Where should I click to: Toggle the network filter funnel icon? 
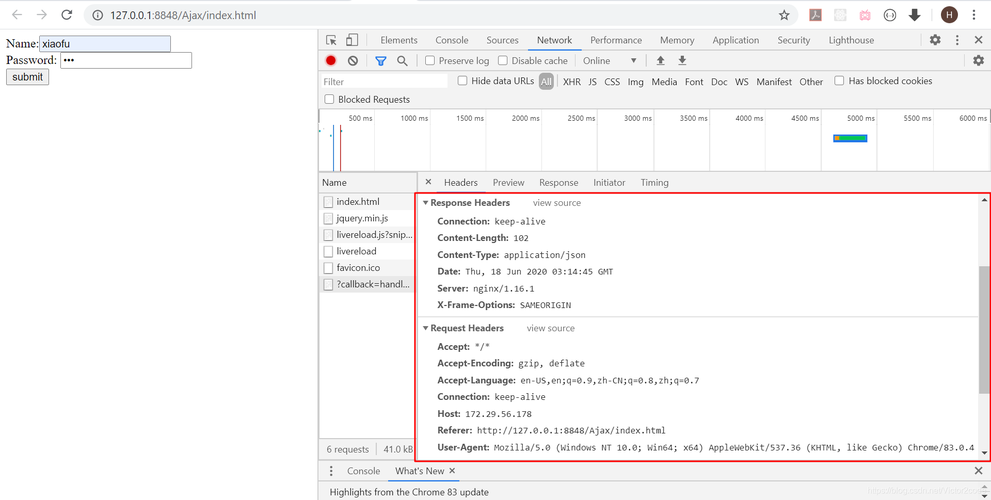(x=380, y=61)
